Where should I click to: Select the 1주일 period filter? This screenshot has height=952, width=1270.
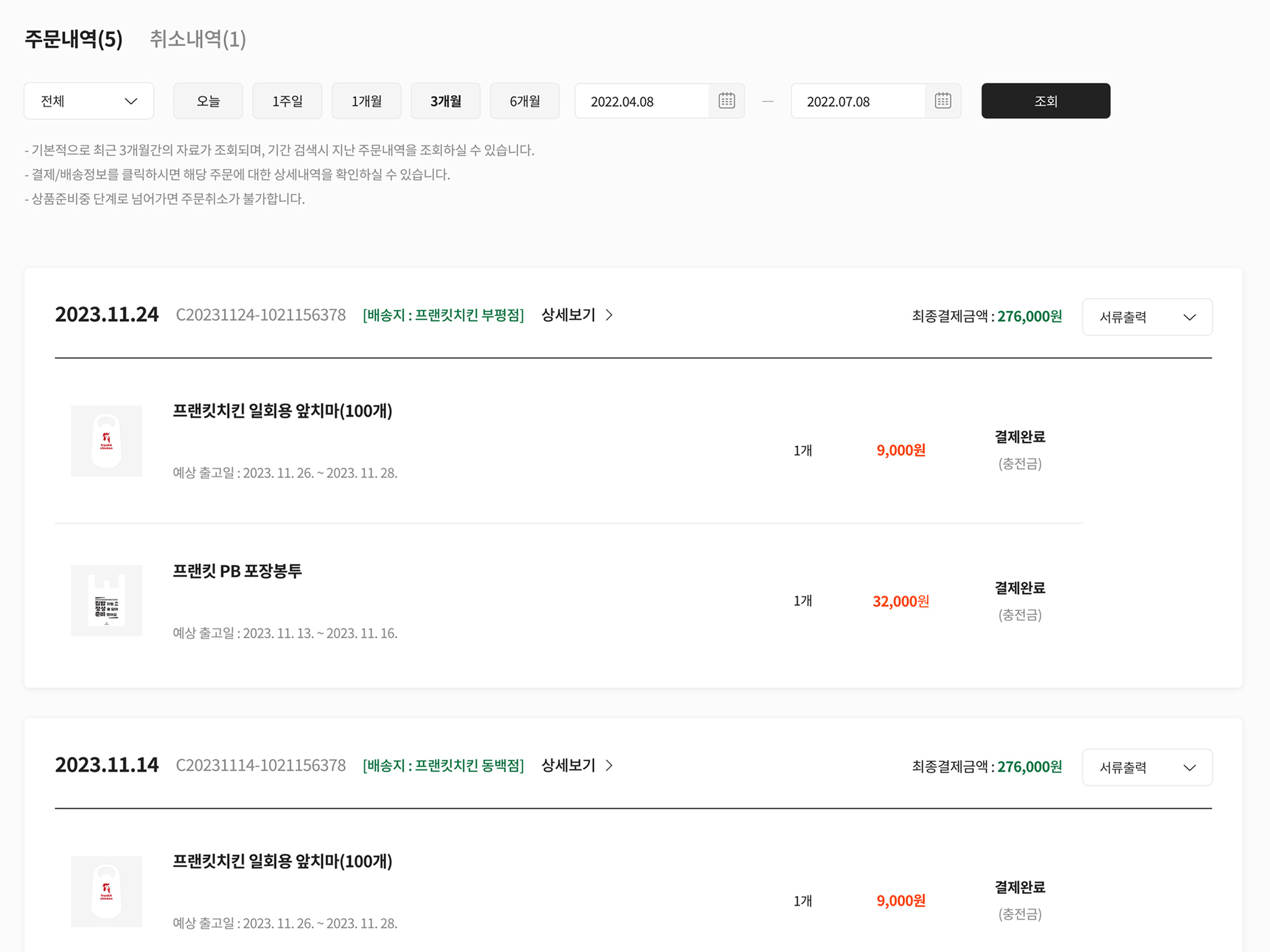pyautogui.click(x=287, y=101)
